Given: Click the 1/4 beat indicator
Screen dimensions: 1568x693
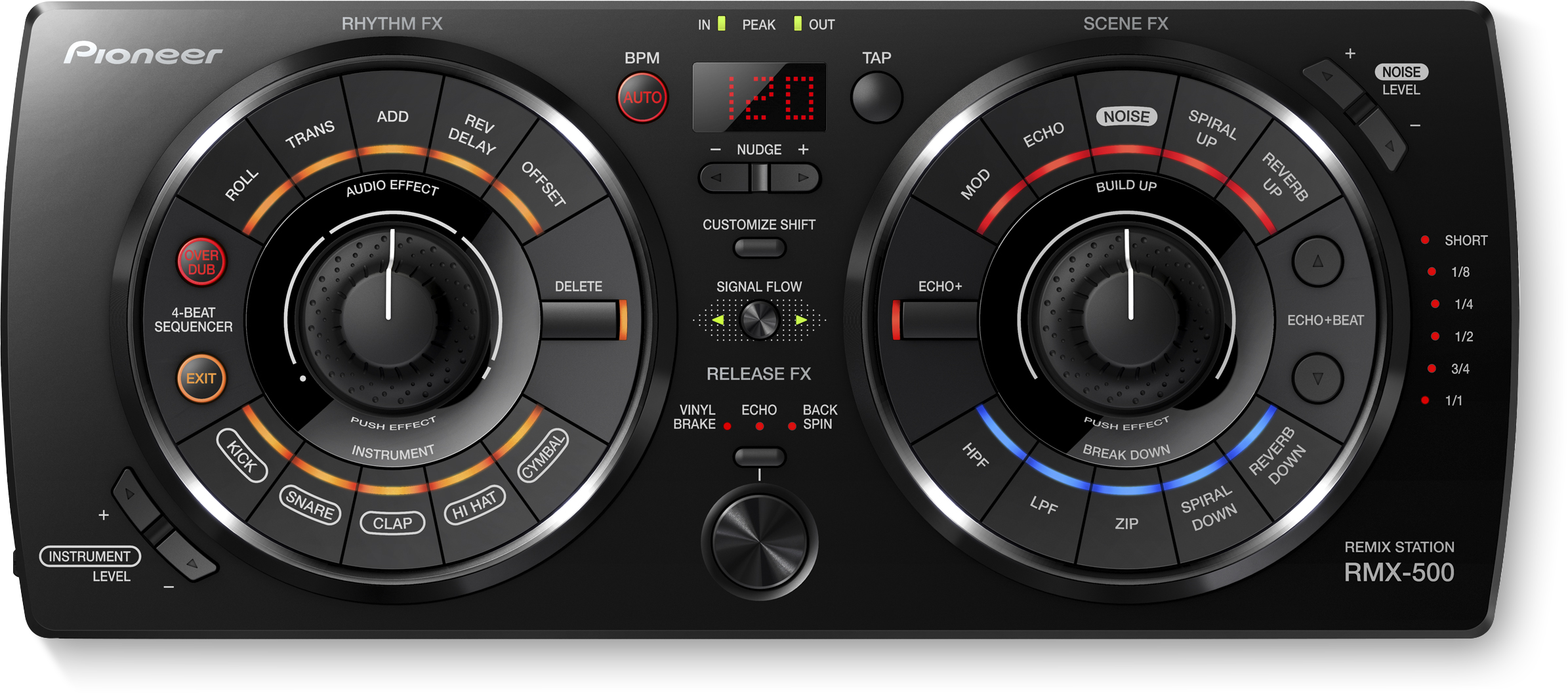Looking at the screenshot, I should 1435,304.
